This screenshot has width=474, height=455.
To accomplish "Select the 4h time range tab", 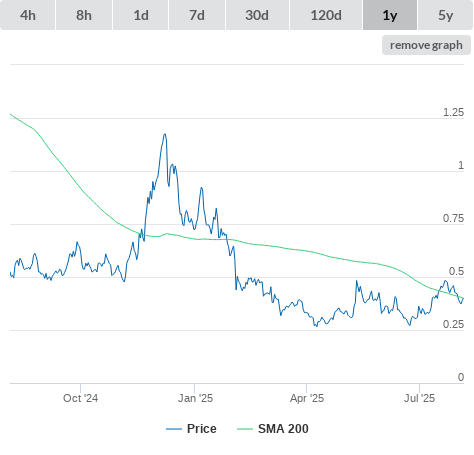I will pos(28,15).
